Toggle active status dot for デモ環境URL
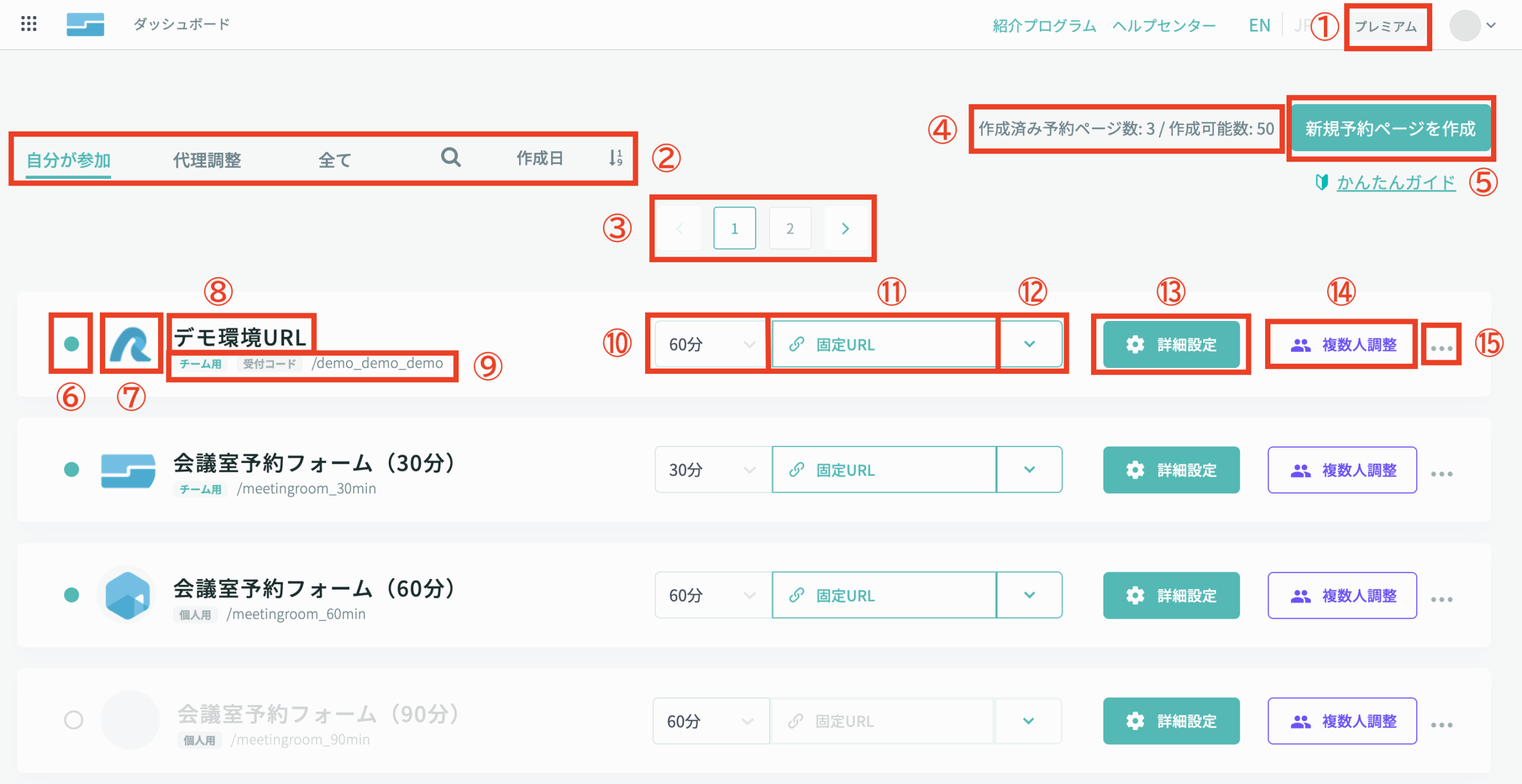Screen dimensions: 1522x784 coord(71,344)
